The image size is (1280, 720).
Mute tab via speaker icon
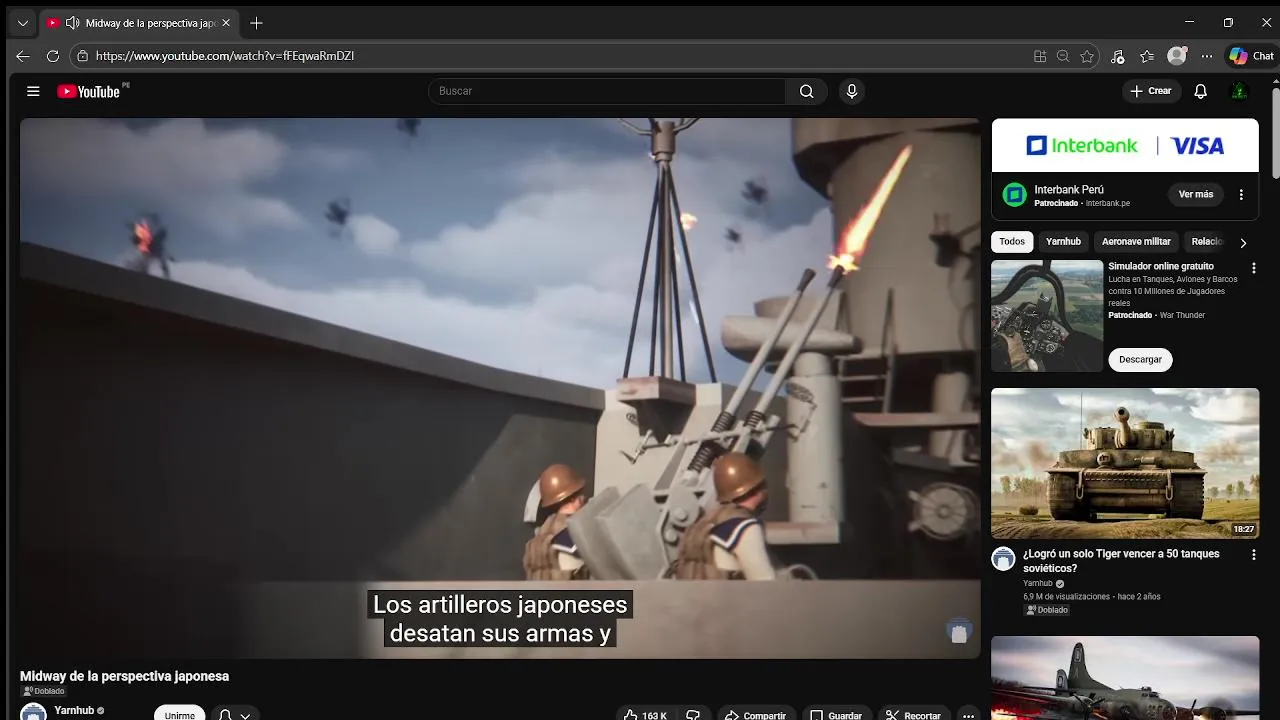click(72, 23)
